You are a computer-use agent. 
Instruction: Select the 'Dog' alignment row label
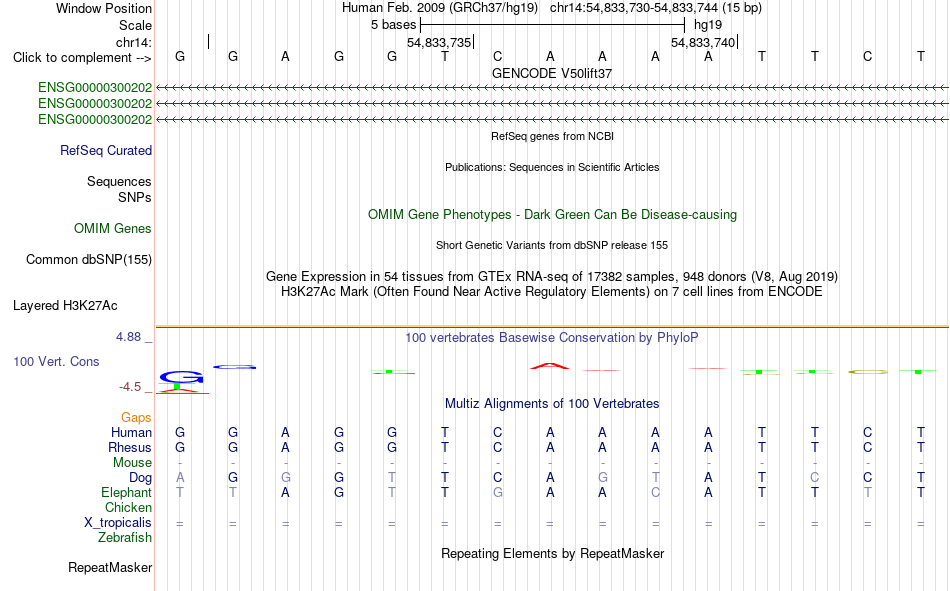pyautogui.click(x=141, y=478)
